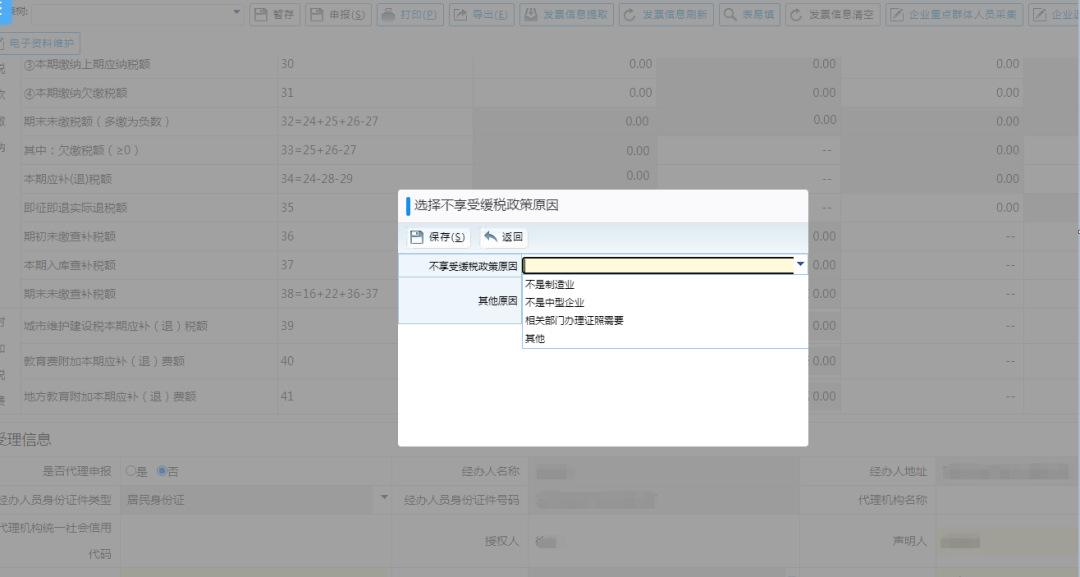Click 发票信息刷新 in the toolbar

(666, 14)
